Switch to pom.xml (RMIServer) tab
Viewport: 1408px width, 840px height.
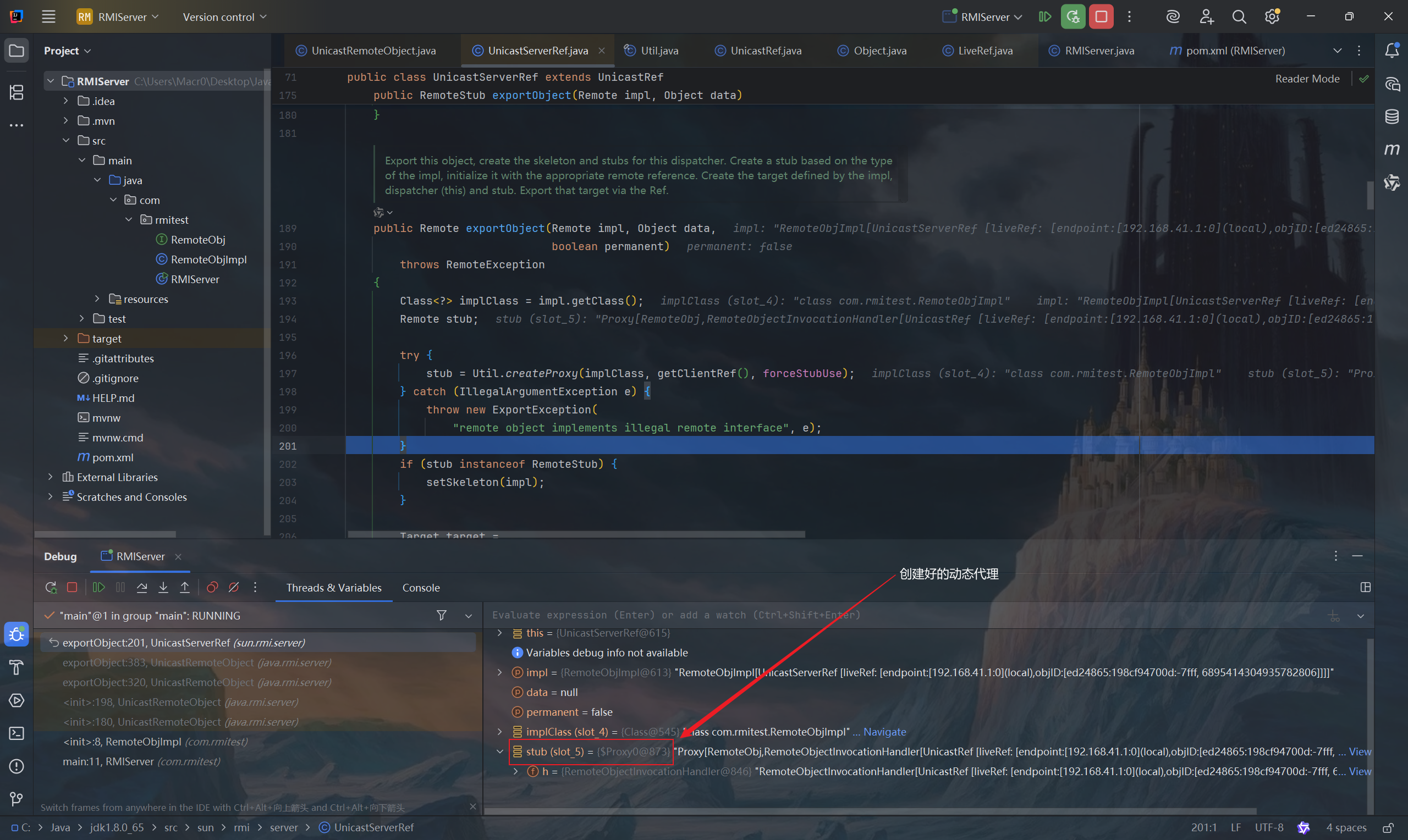[x=1228, y=51]
